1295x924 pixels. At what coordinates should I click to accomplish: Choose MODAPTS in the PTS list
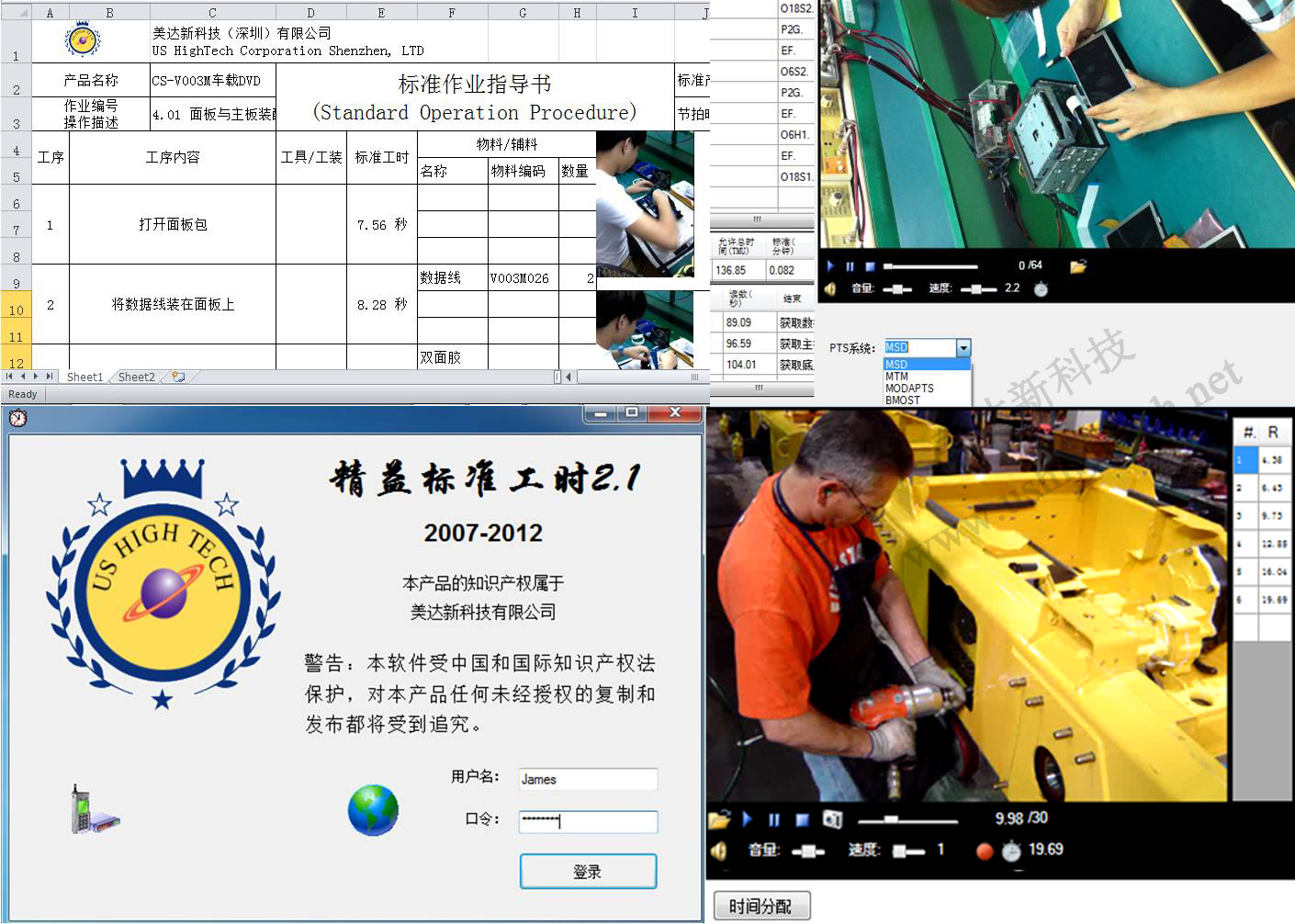coord(926,389)
